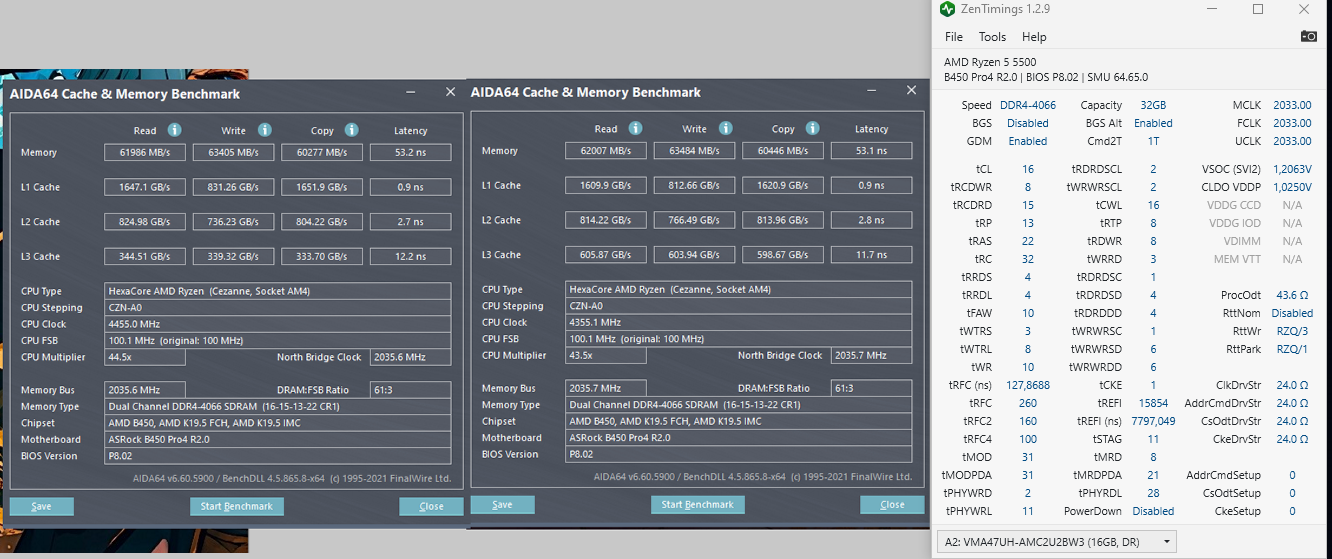Minimize the right AIDA64 window
The image size is (1332, 559).
tap(872, 90)
